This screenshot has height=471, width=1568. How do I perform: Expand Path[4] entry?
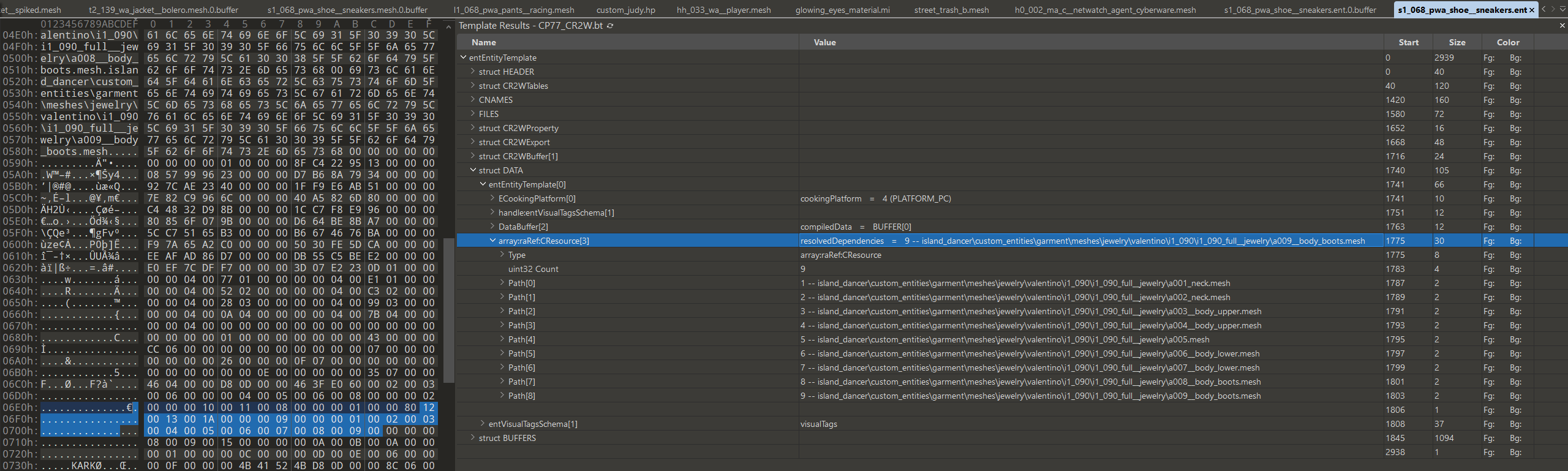502,339
